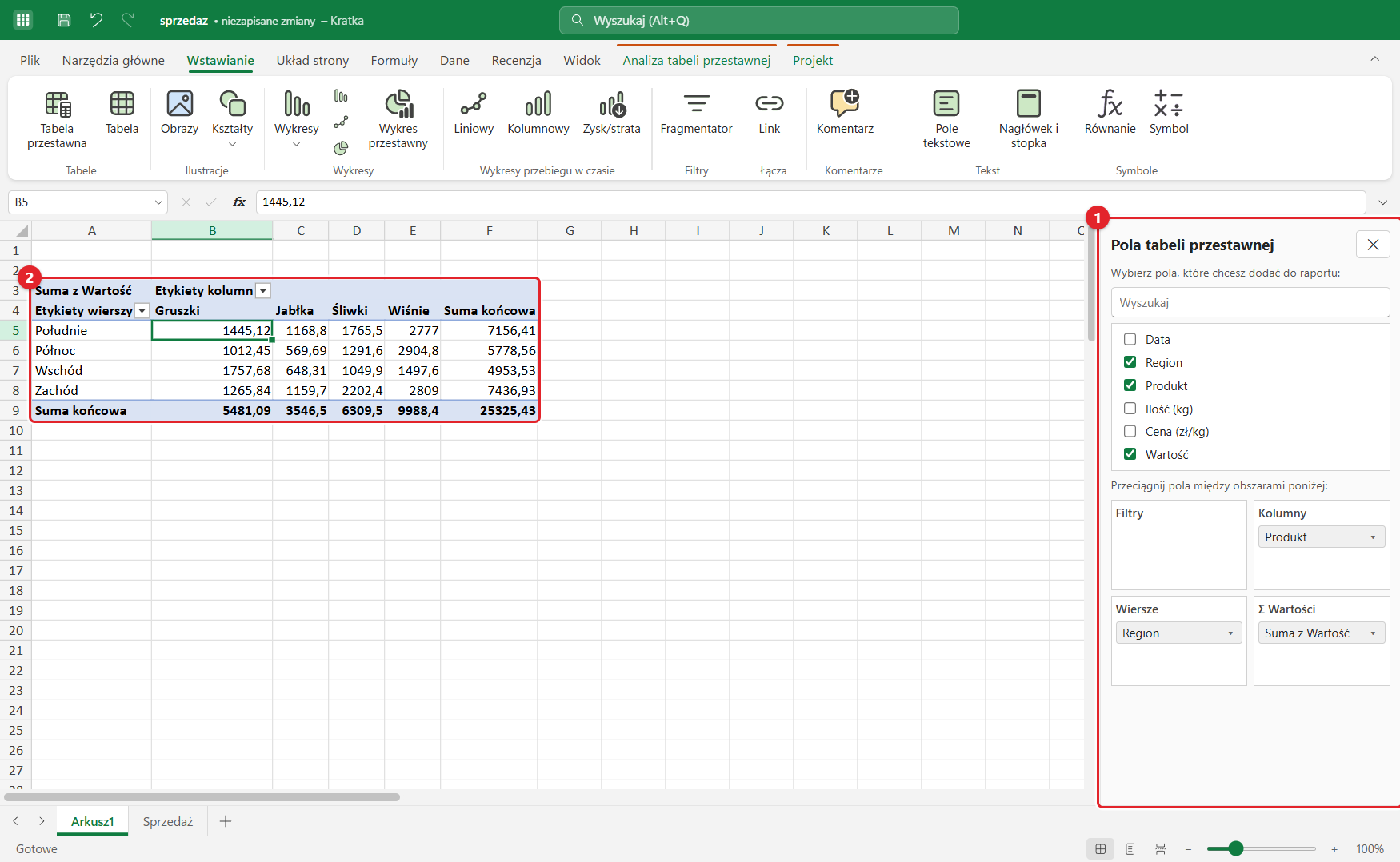The width and height of the screenshot is (1400, 862).
Task: Open the Produkt field dropdown in Kolumny
Action: (1373, 537)
